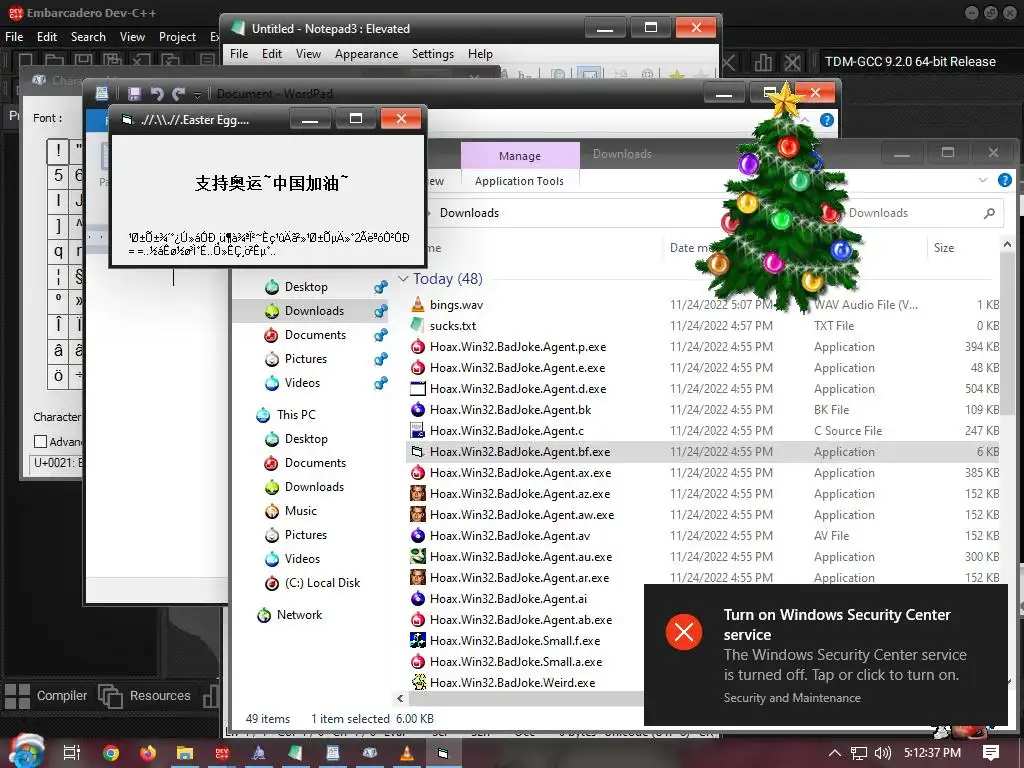Viewport: 1024px width, 768px height.
Task: Click Dev-C++ Compiler tab grid icon
Action: tap(17, 696)
